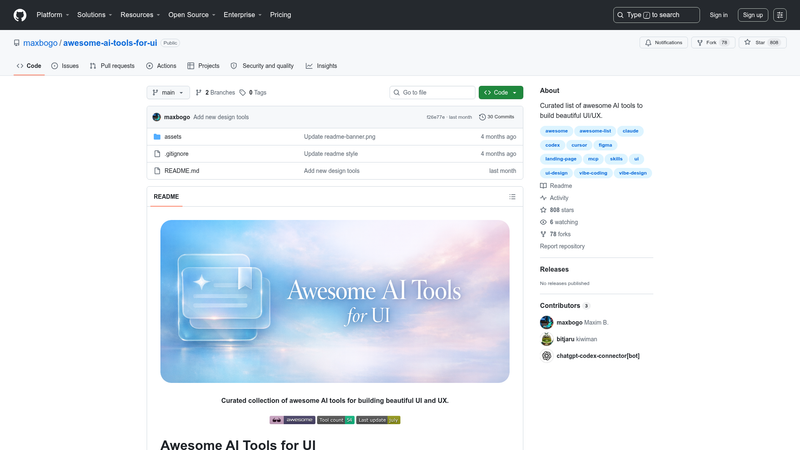Open the README.md file
Screen dimensions: 800x450
(182, 171)
